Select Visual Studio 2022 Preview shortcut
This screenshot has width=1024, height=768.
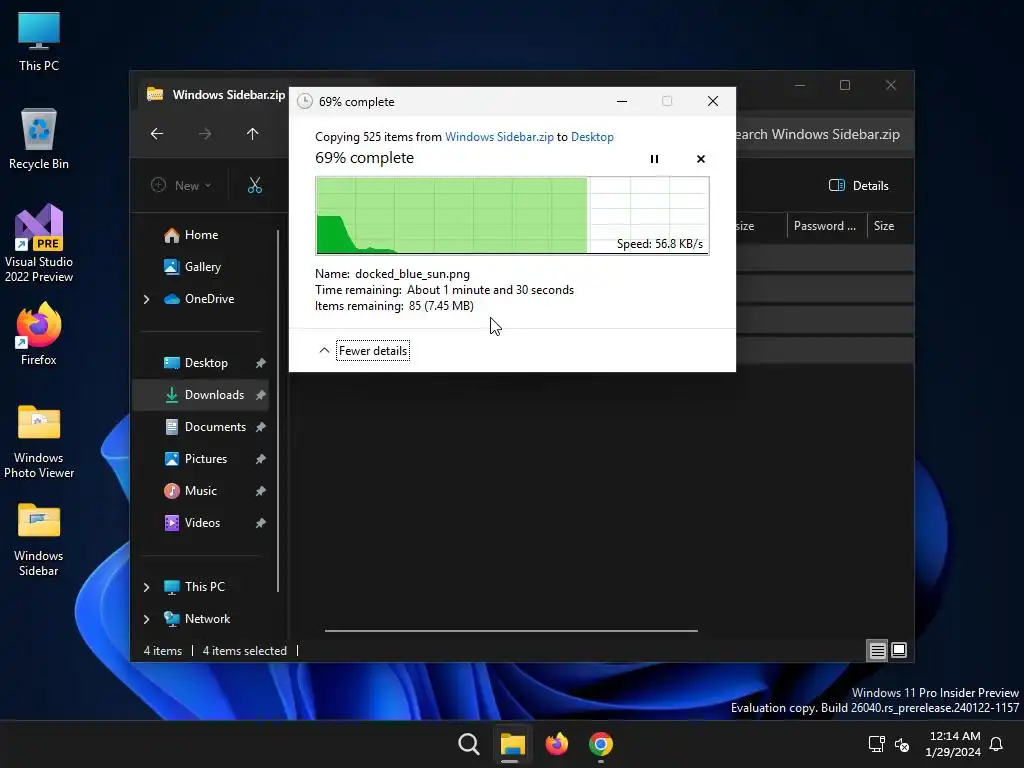tap(39, 244)
